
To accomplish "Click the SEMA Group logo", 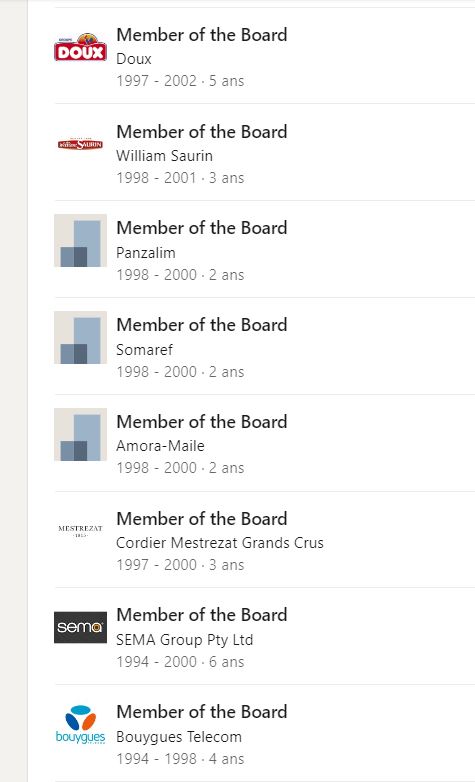I will (80, 627).
